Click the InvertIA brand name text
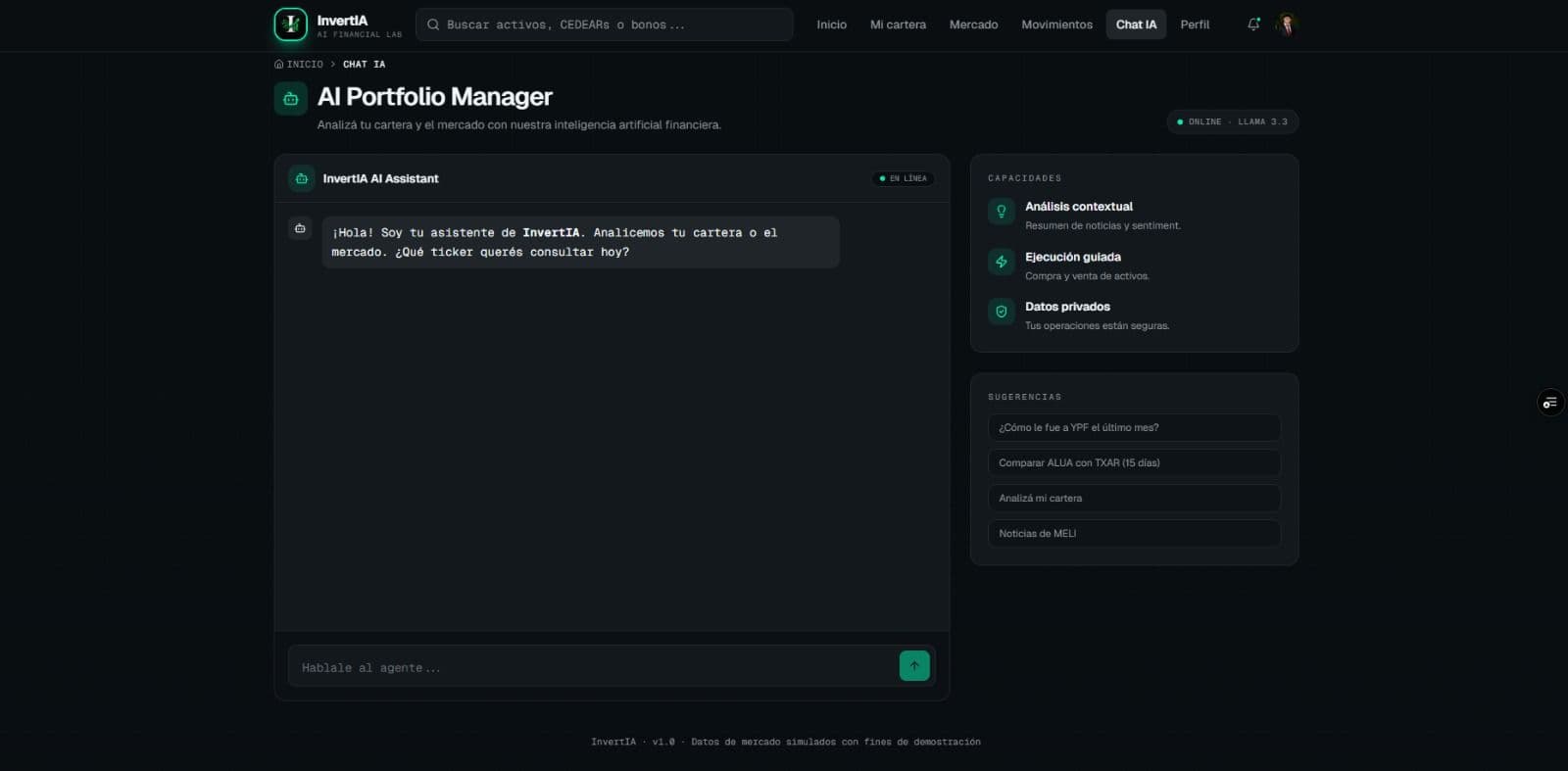Image resolution: width=1568 pixels, height=771 pixels. [342, 20]
